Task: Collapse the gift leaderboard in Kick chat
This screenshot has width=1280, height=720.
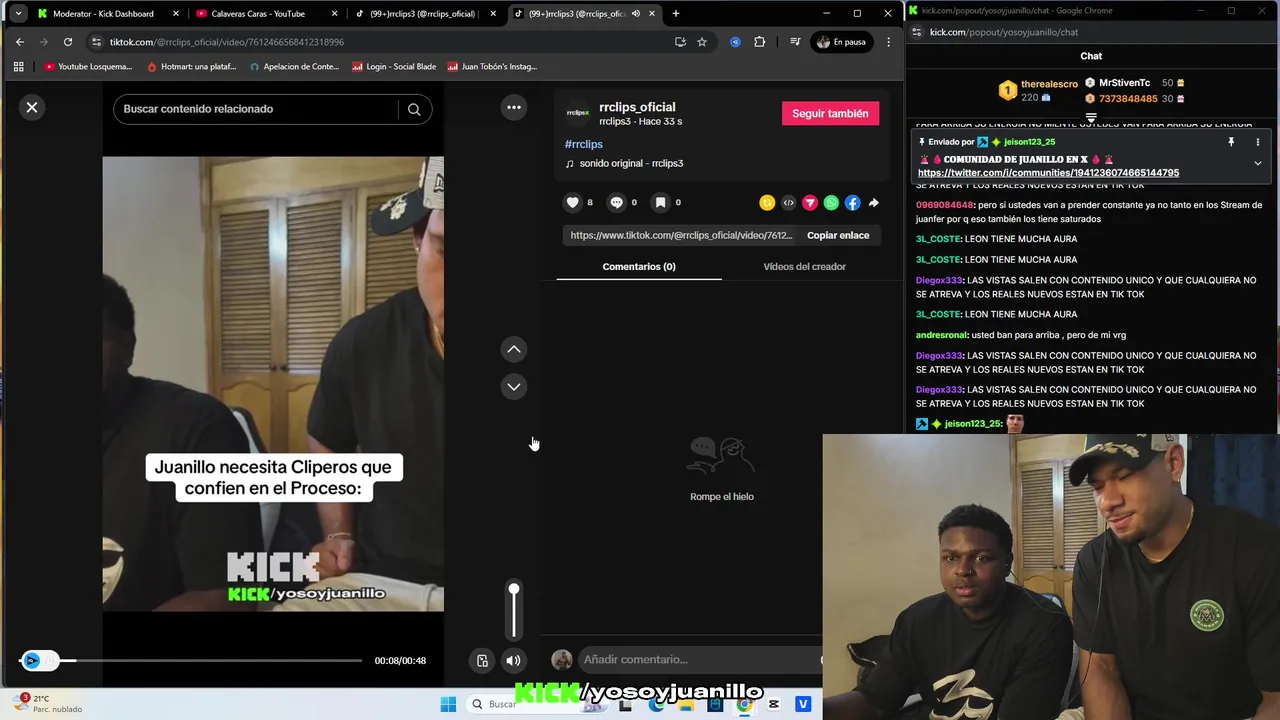Action: 1091,117
